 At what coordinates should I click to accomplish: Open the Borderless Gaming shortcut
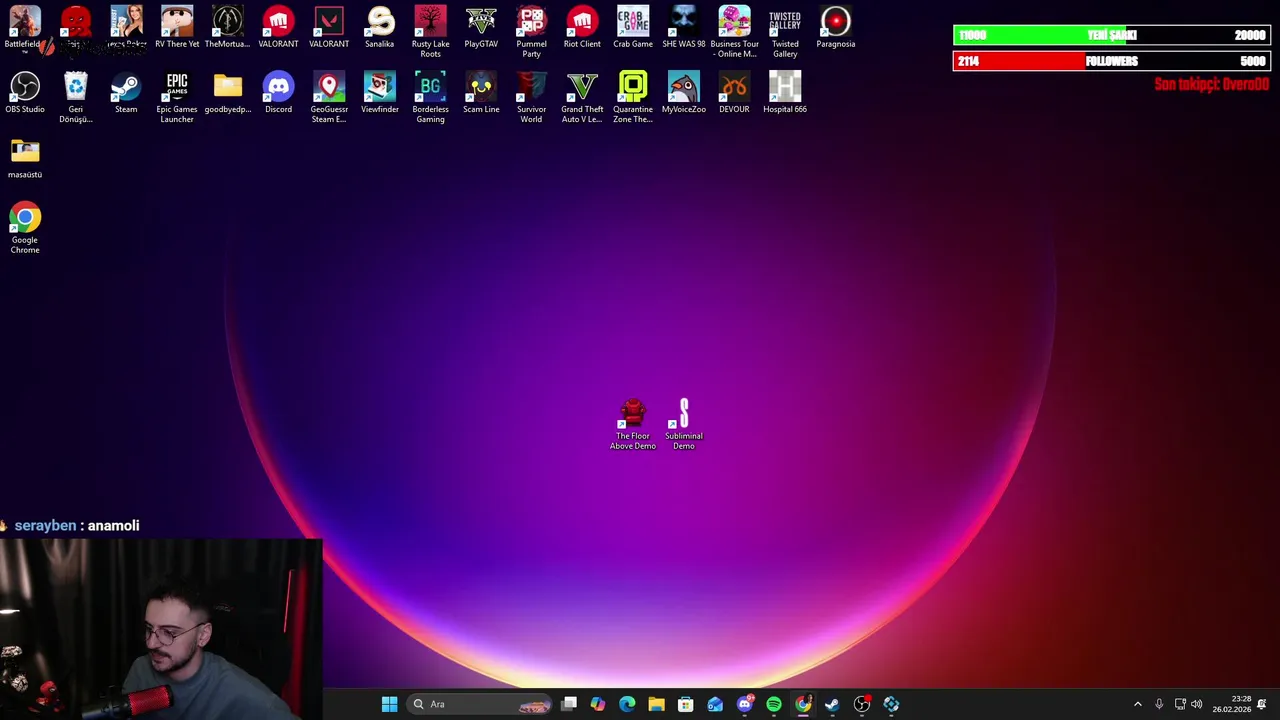430,98
